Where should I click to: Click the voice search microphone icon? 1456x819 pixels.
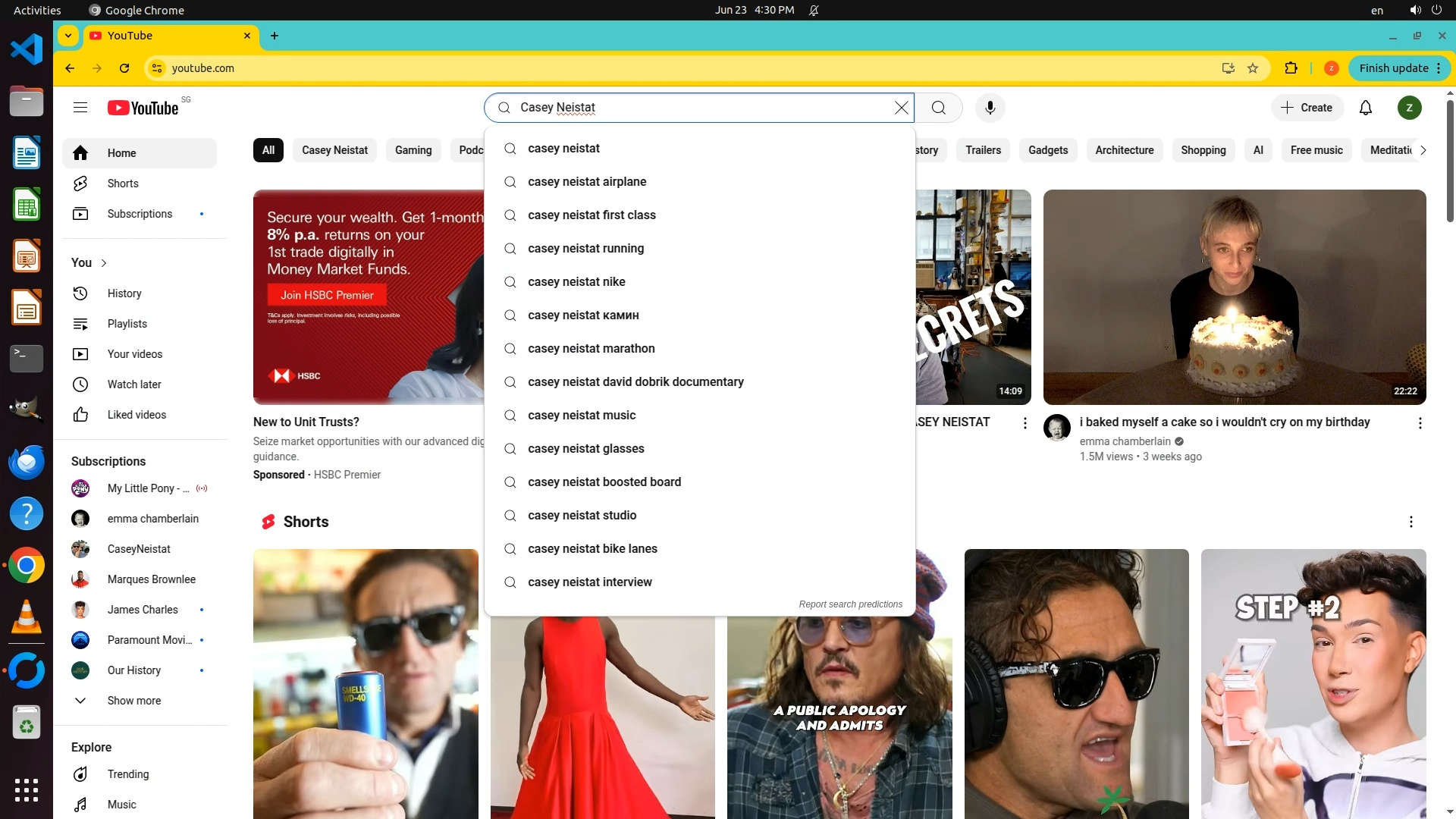tap(990, 108)
